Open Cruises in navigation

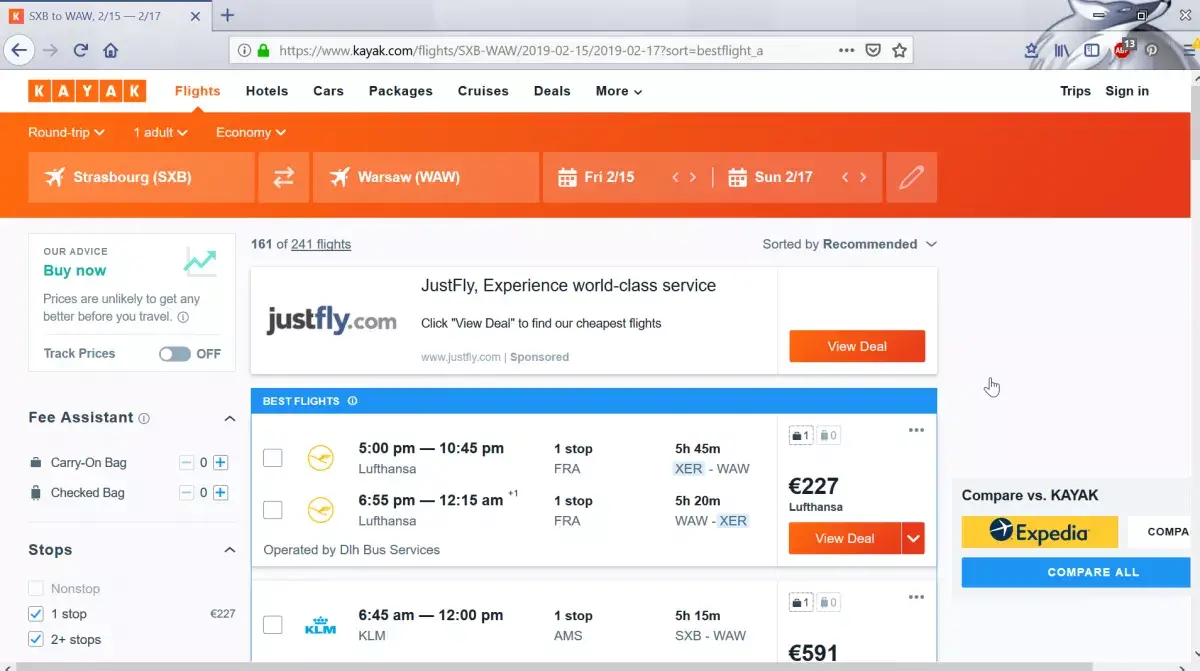click(x=483, y=91)
